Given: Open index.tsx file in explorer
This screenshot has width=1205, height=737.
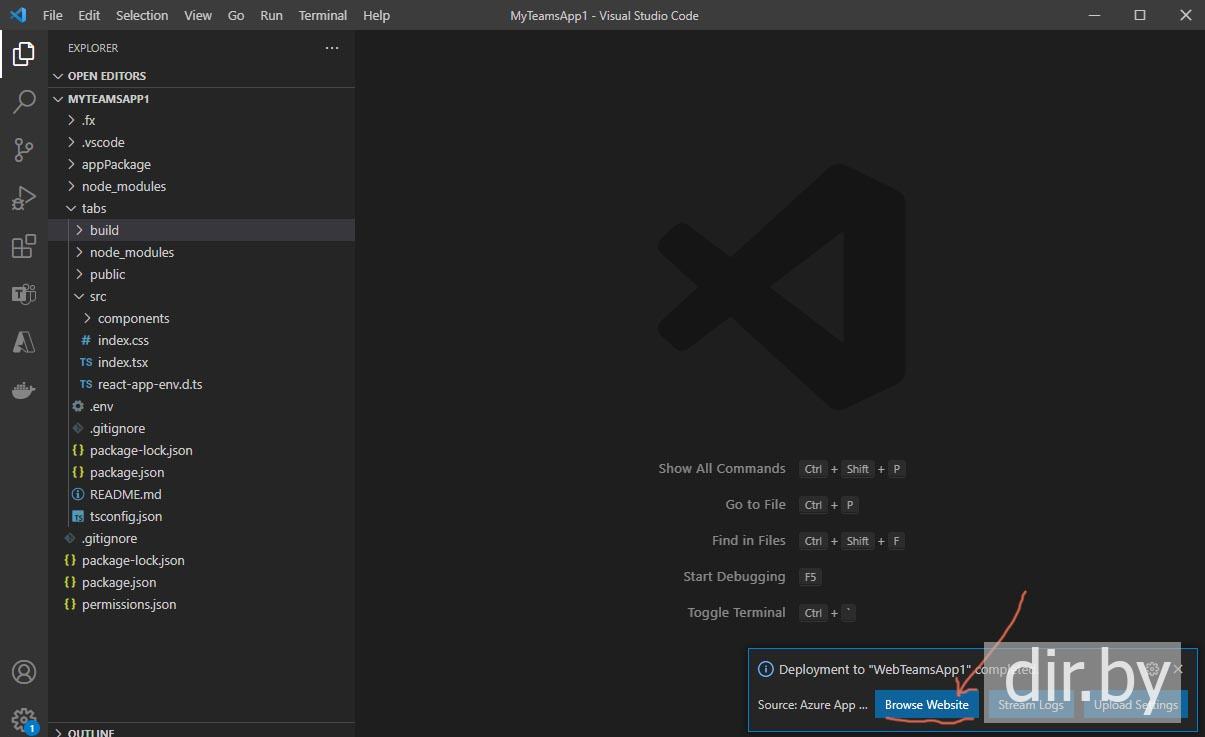Looking at the screenshot, I should click(123, 362).
